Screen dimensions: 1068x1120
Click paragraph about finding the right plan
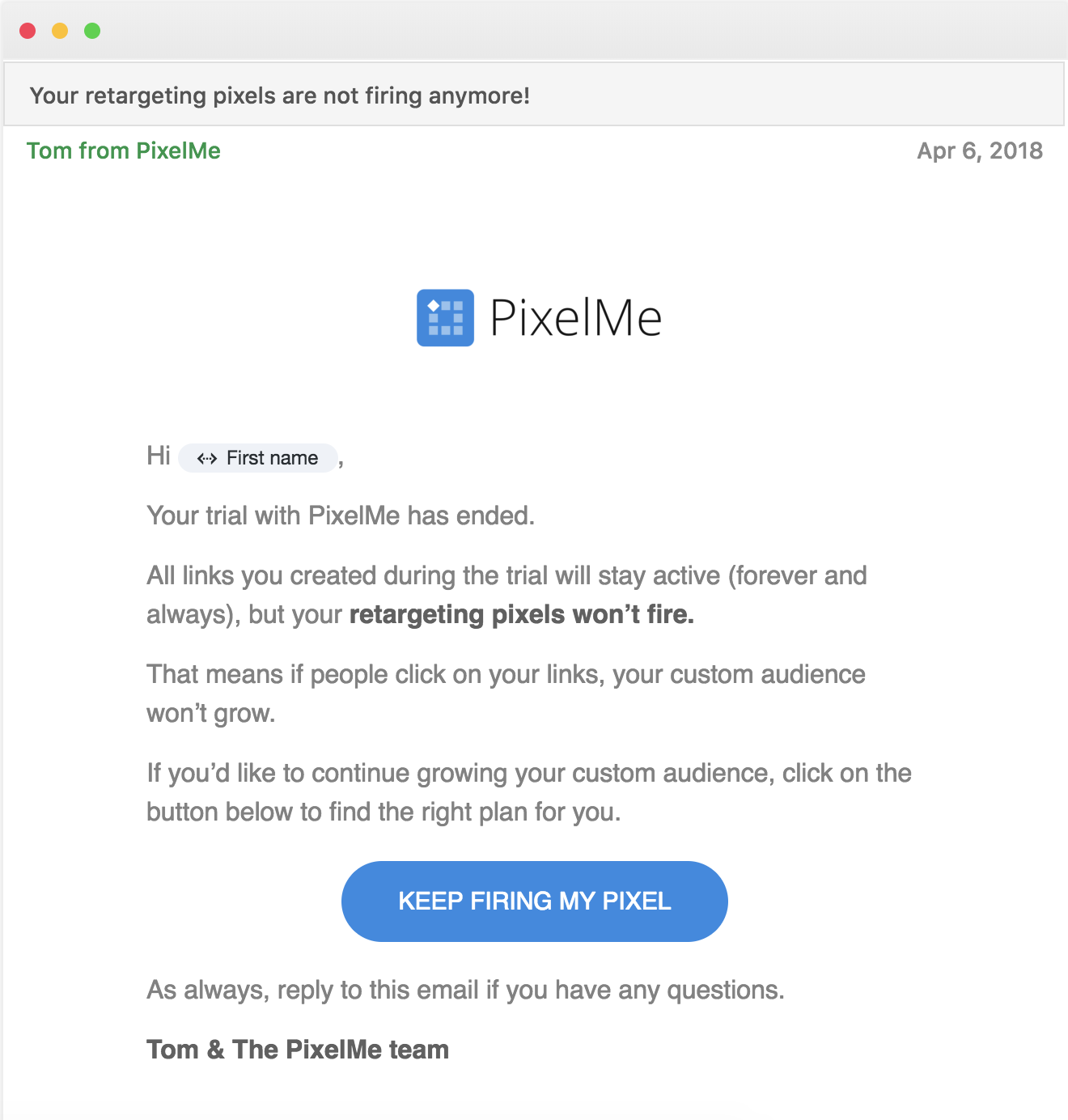pos(529,792)
